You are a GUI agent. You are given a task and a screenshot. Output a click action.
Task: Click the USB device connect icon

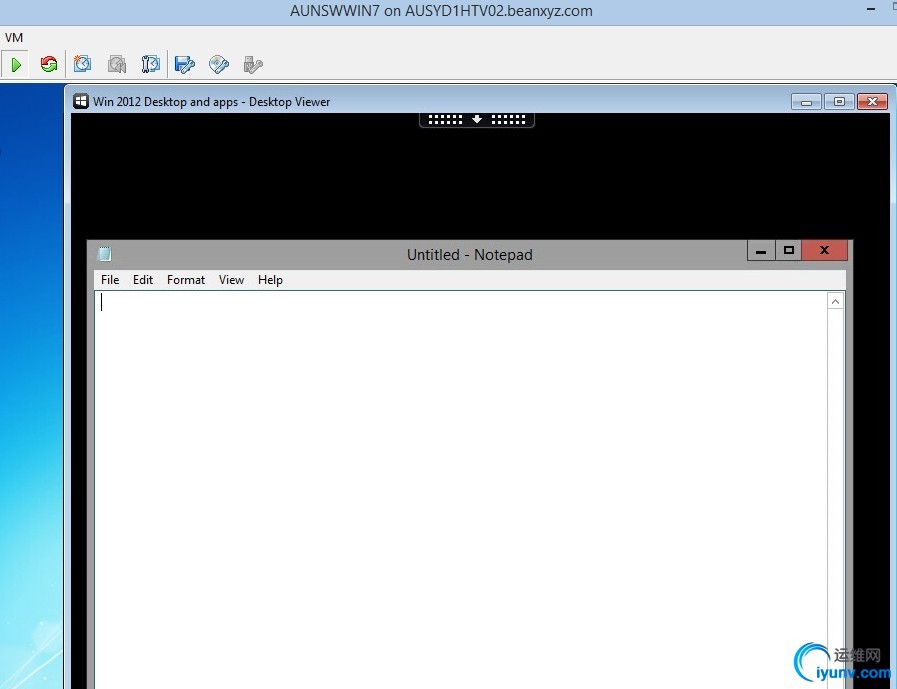(253, 64)
